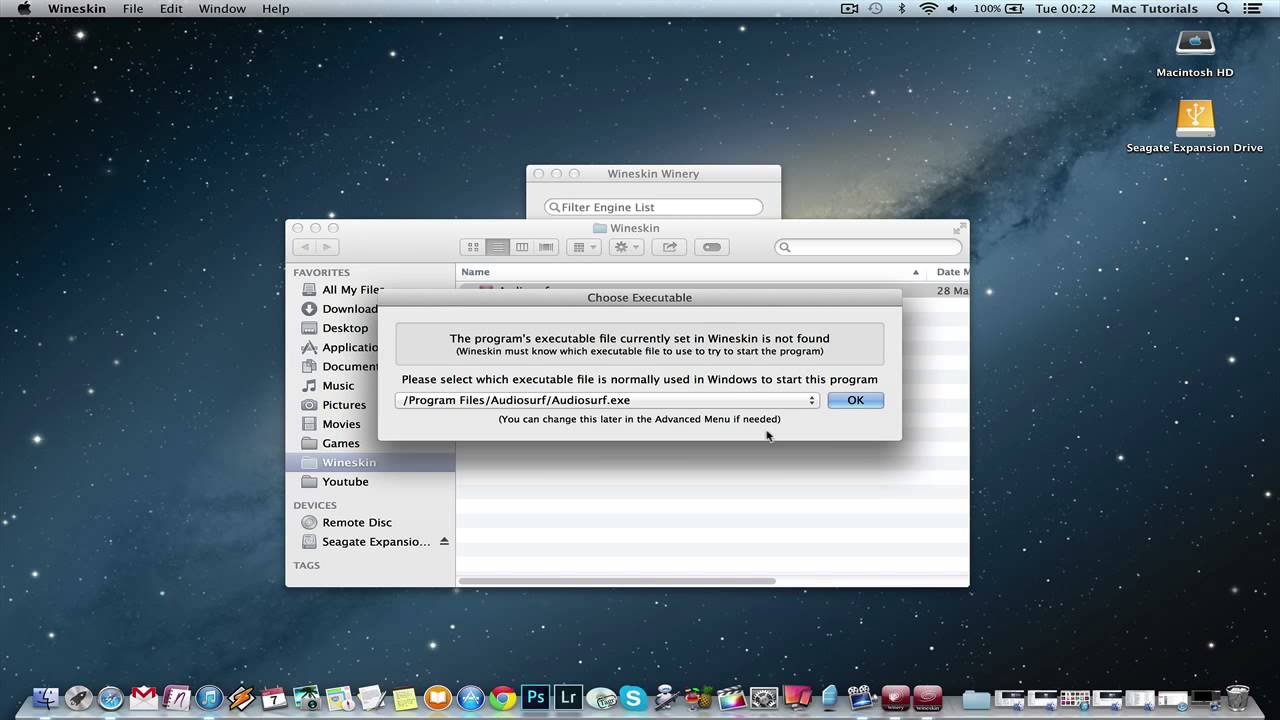Open Notification Center in menu bar
Screen dimensions: 1280x720
pyautogui.click(x=1253, y=9)
